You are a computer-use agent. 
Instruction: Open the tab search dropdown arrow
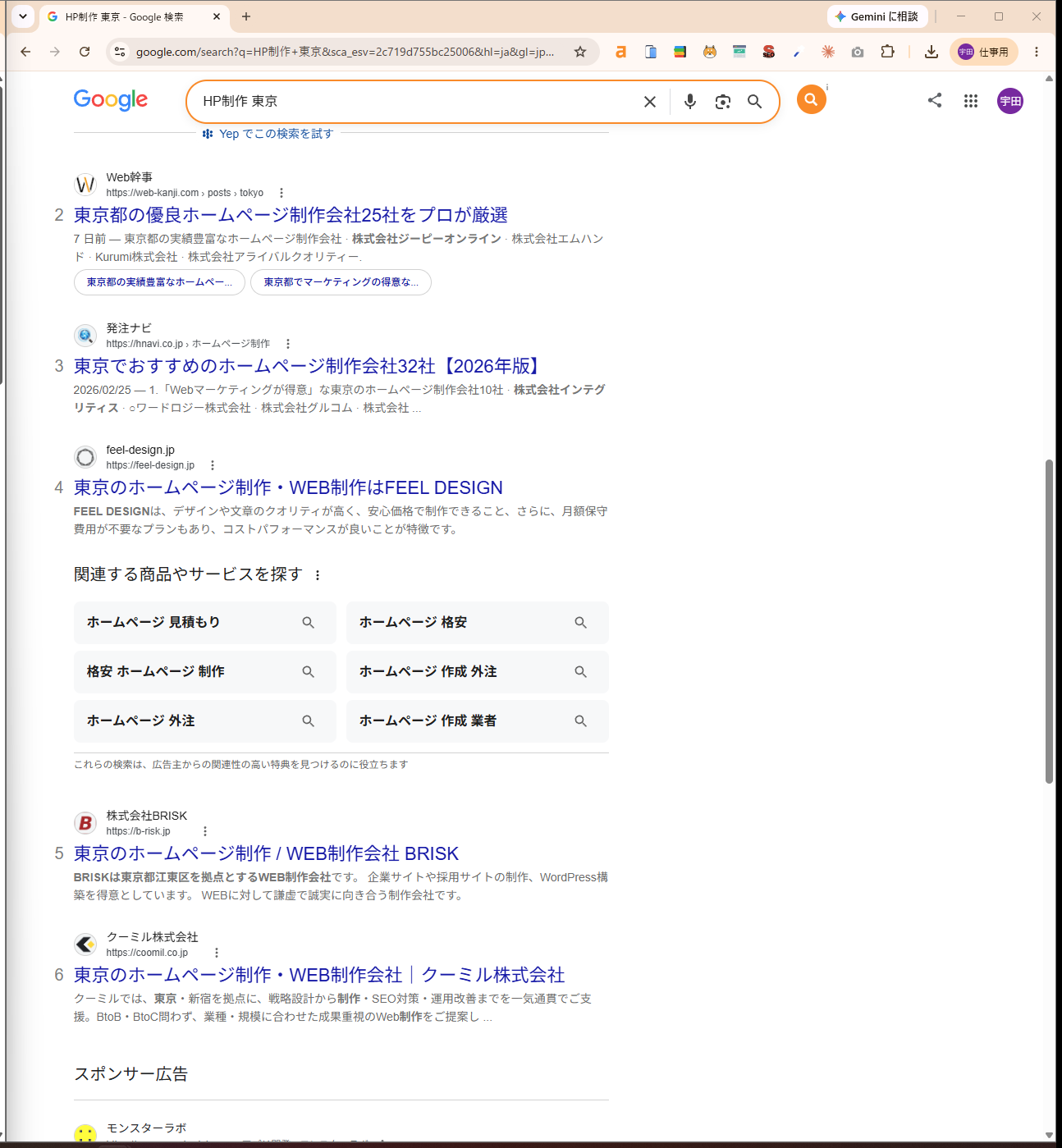[x=23, y=16]
